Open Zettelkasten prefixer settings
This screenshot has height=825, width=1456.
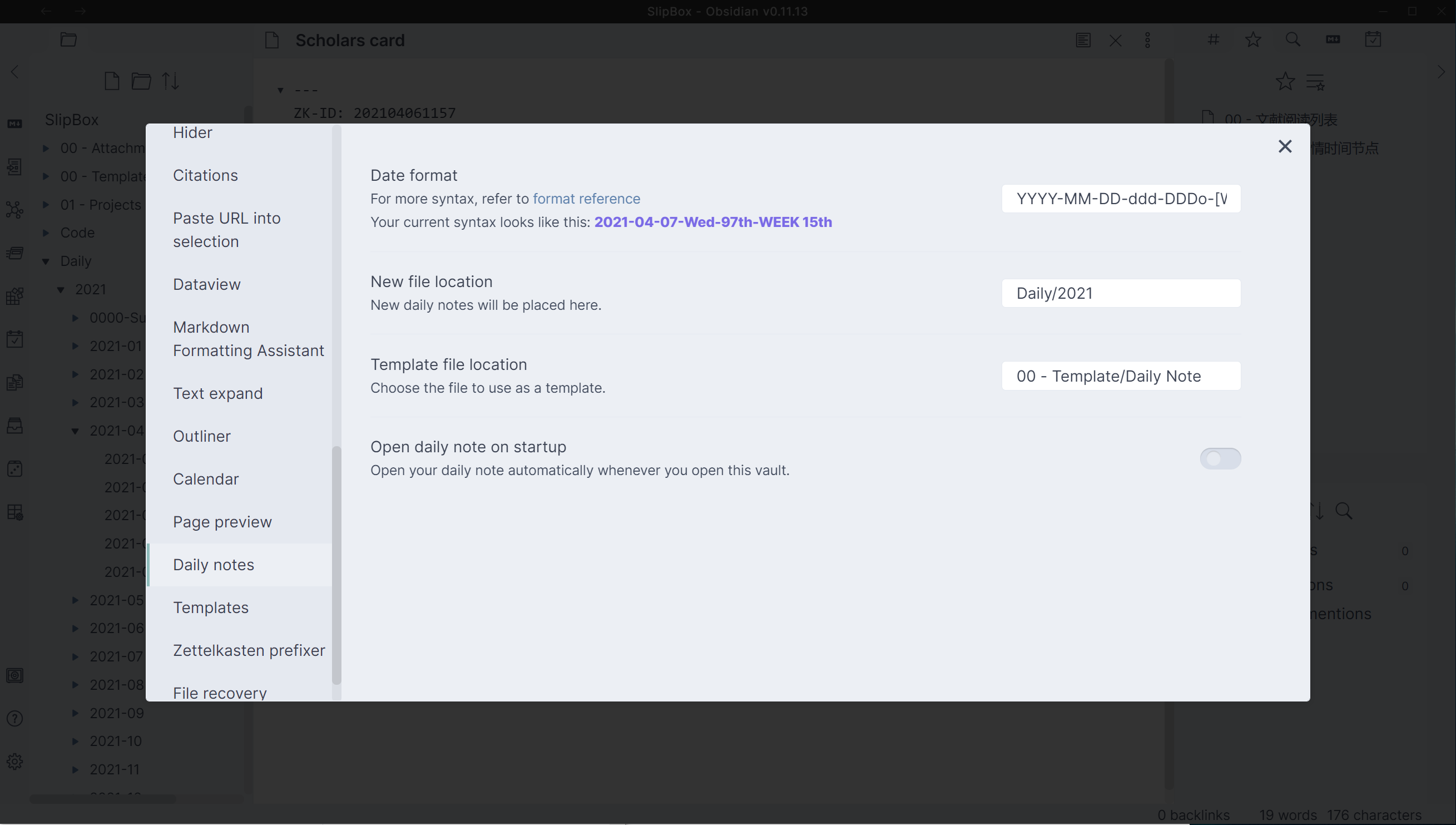pos(249,650)
